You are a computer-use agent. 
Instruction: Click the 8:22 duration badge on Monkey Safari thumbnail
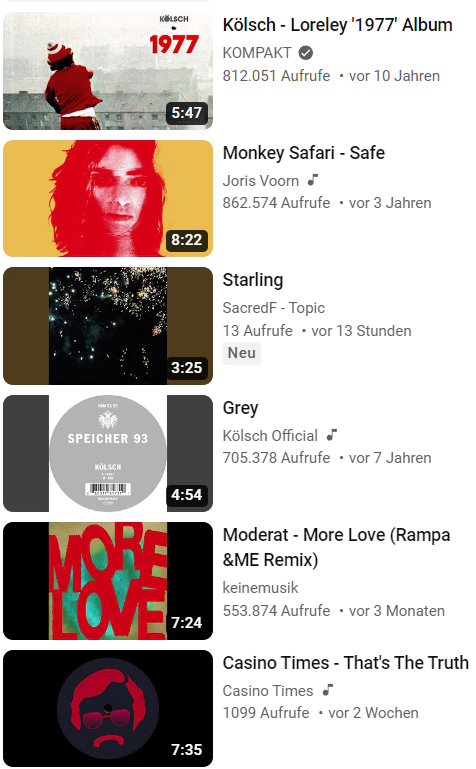[x=186, y=240]
